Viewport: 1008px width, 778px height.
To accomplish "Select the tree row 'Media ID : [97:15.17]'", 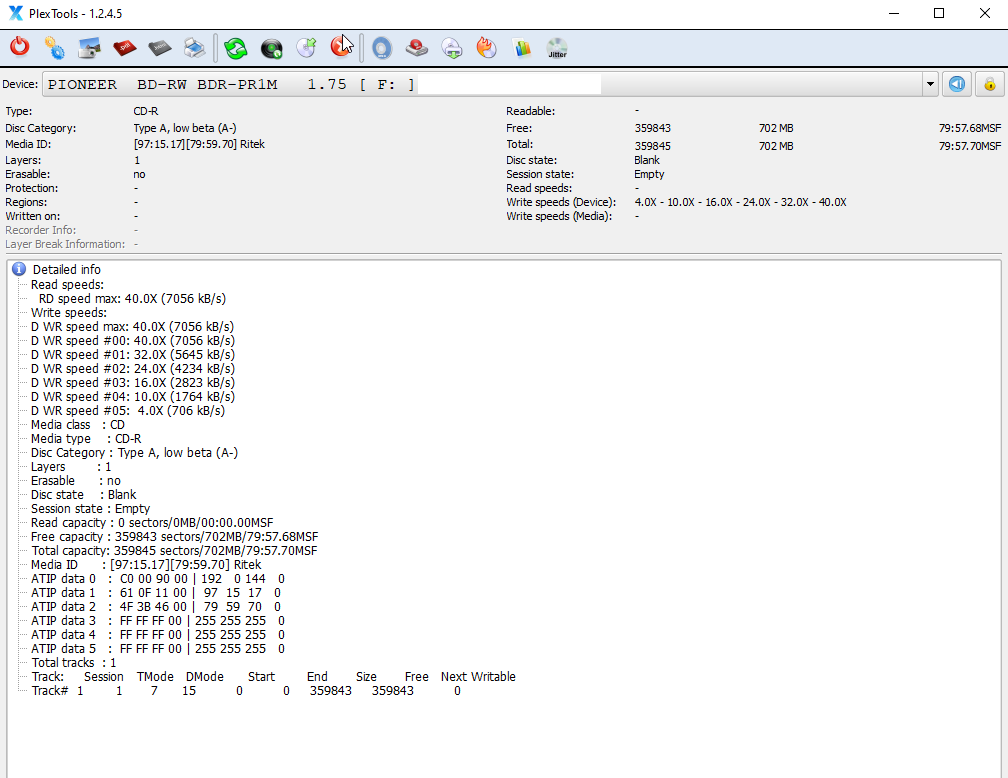I will pyautogui.click(x=146, y=565).
